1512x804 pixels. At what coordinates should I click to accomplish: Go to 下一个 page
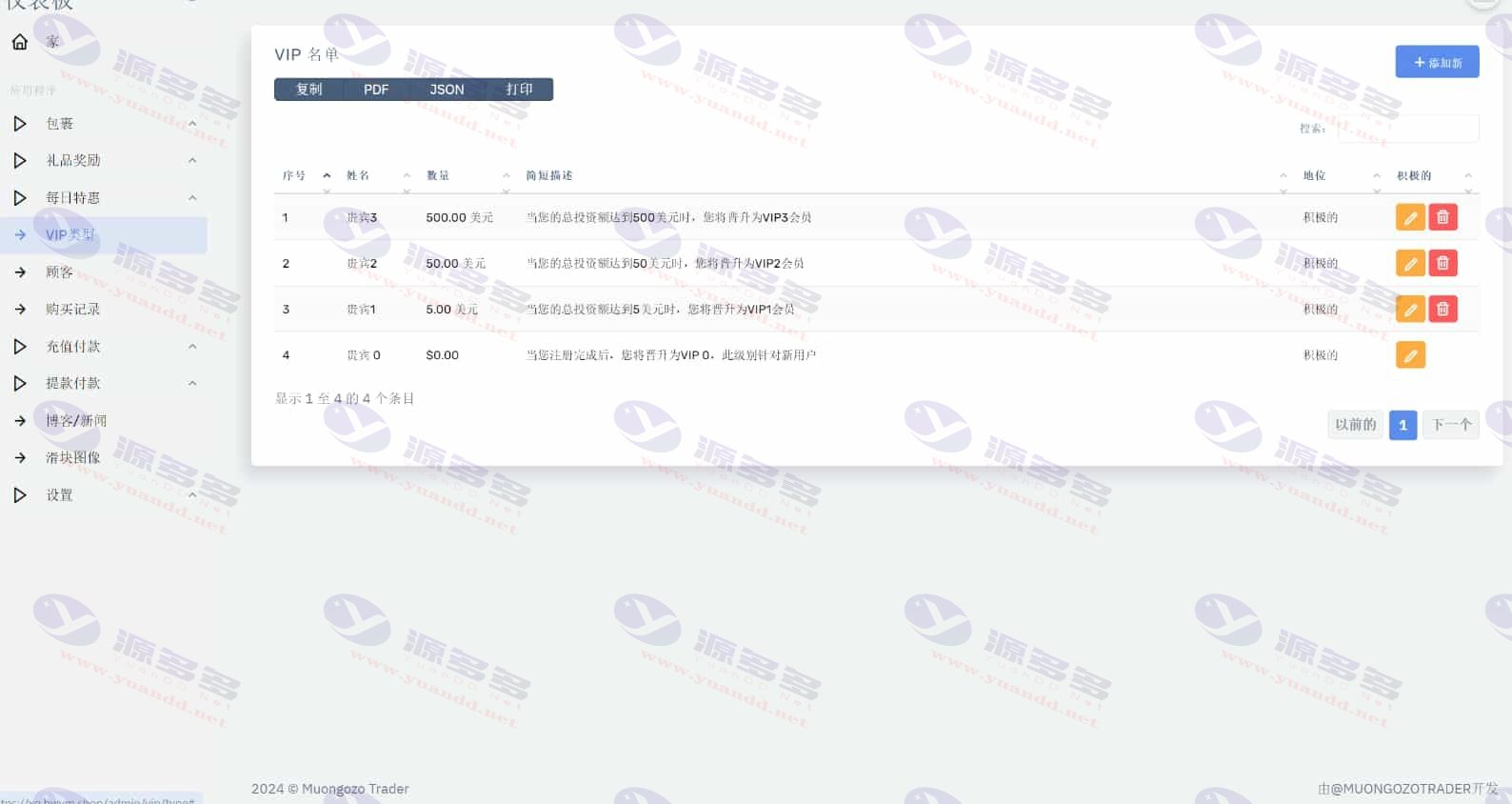click(1451, 425)
